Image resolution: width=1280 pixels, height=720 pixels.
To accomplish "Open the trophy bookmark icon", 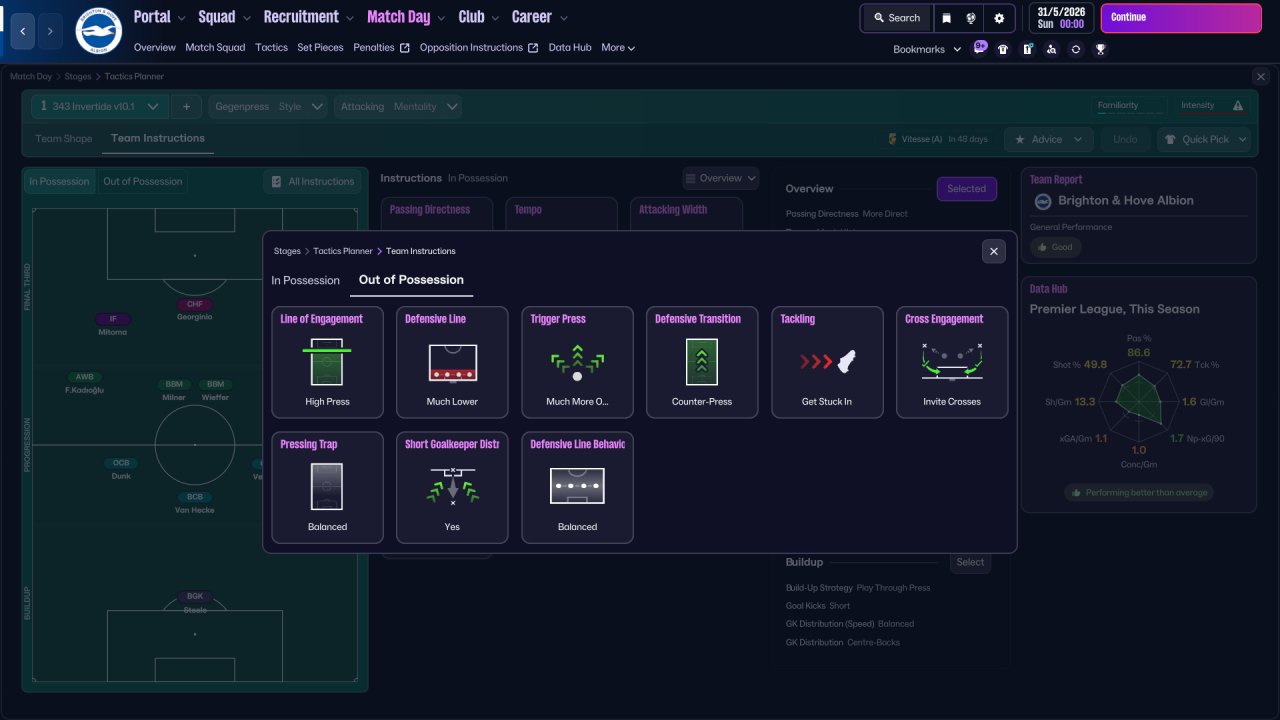I will pos(1100,49).
